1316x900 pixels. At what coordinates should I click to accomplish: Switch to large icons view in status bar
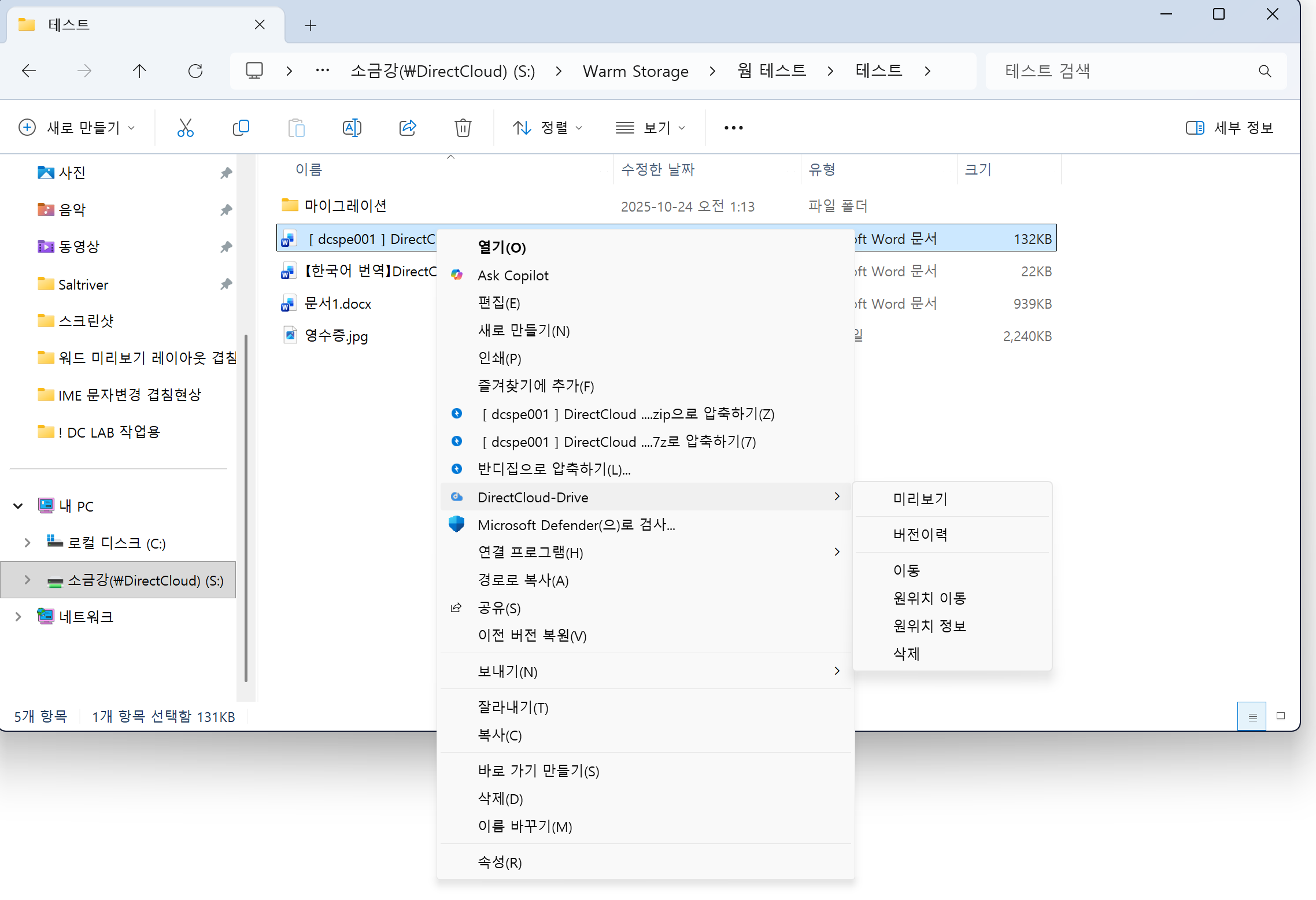tap(1280, 716)
